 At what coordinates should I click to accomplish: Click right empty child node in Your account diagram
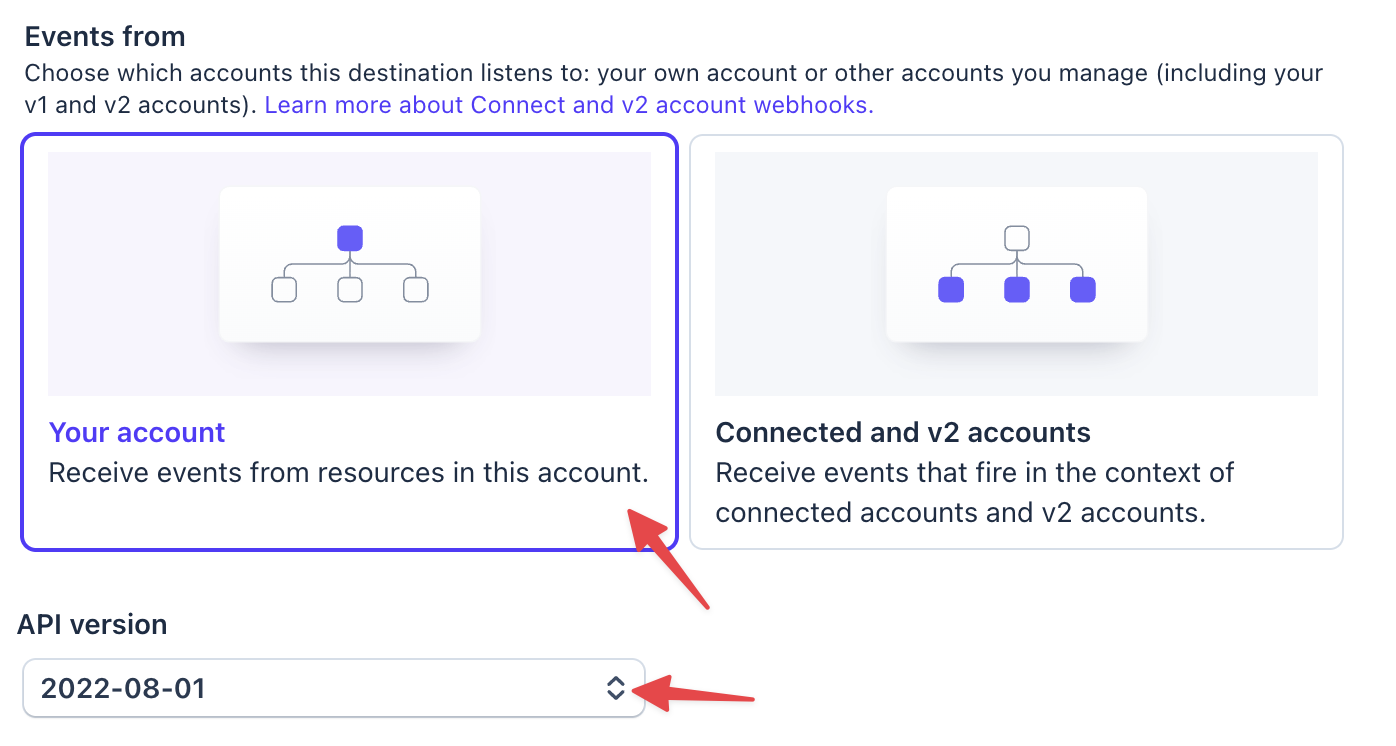[415, 290]
